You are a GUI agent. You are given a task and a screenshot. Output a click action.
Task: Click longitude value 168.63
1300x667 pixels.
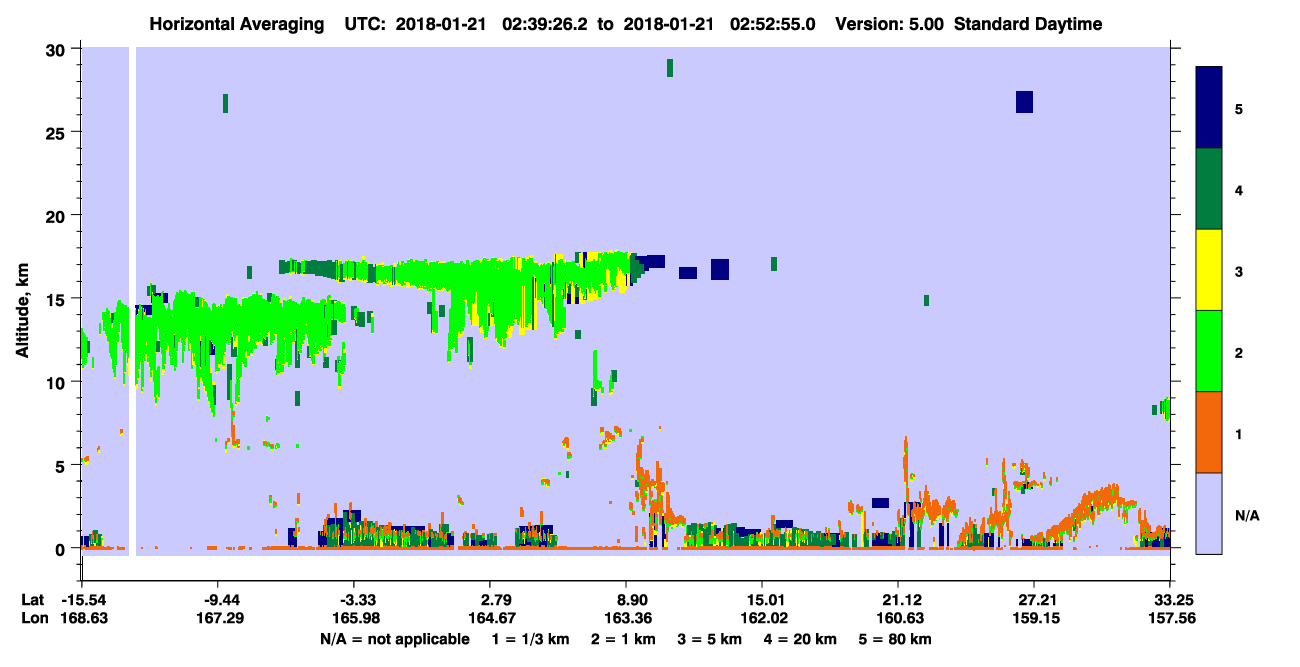click(84, 618)
